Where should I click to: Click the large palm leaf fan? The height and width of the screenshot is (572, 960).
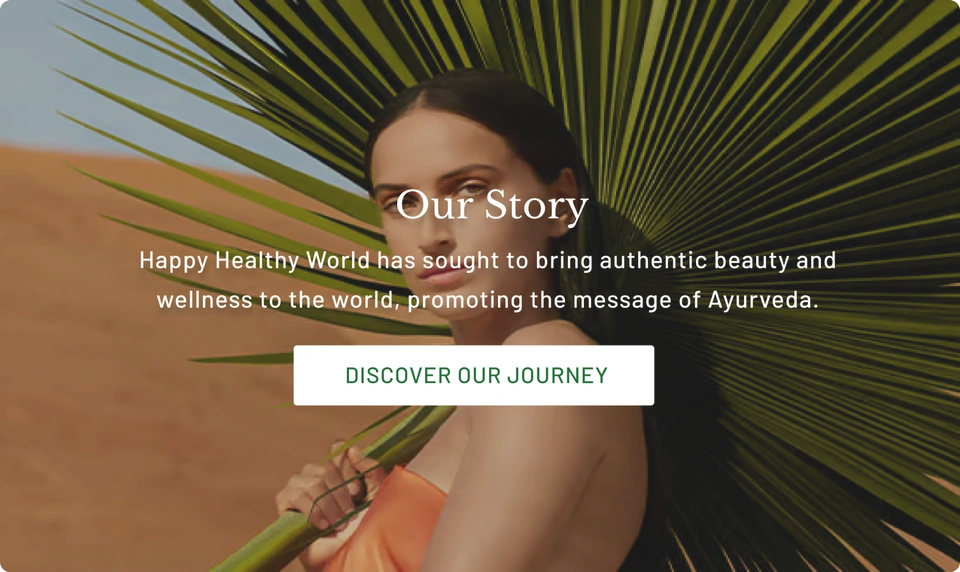click(765, 184)
